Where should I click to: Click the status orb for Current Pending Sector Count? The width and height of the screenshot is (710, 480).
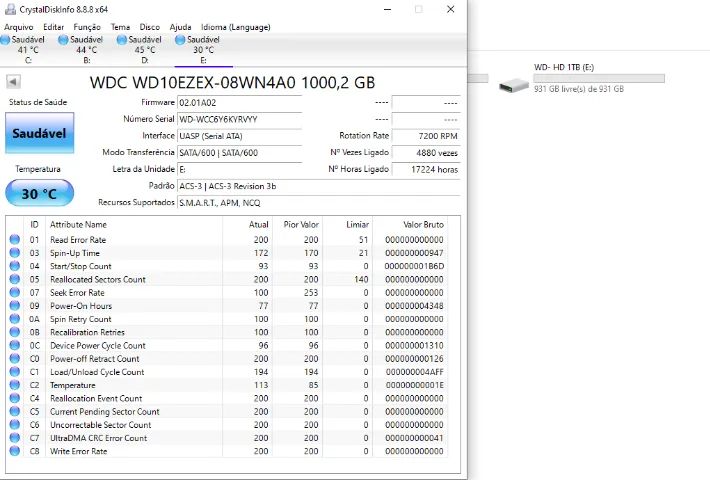(14, 411)
